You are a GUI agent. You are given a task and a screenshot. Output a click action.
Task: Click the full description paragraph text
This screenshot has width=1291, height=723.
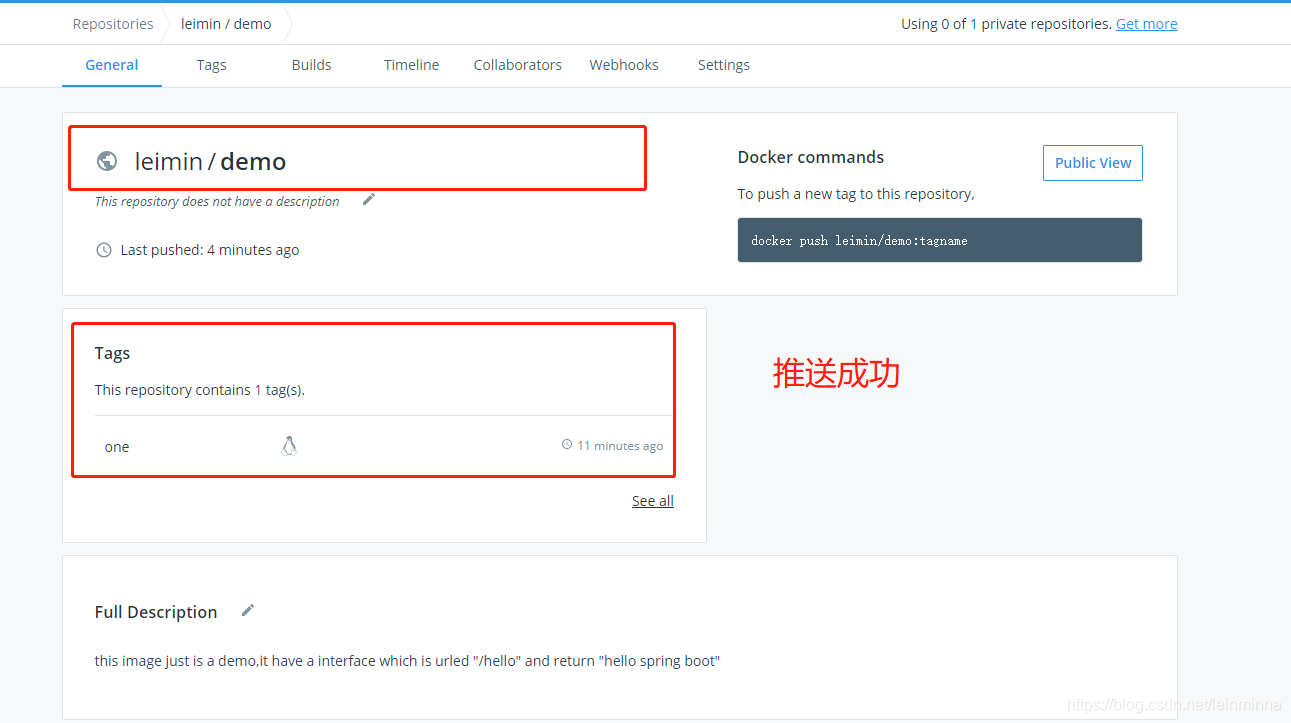(407, 661)
